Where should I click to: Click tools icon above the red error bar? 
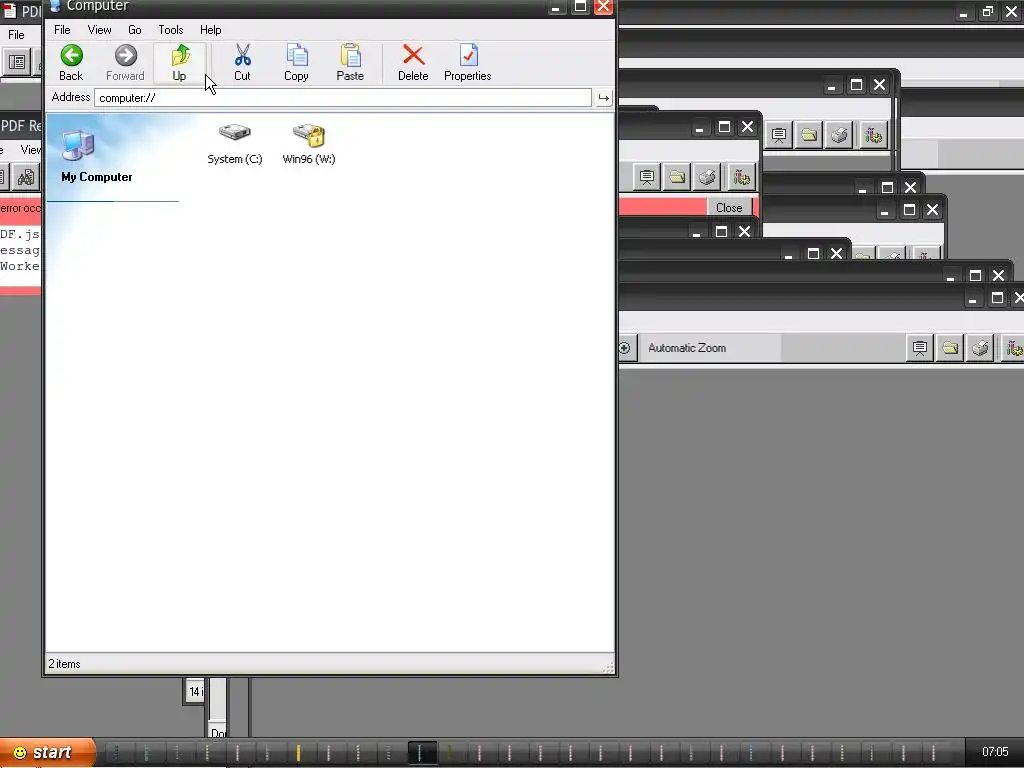coord(741,177)
